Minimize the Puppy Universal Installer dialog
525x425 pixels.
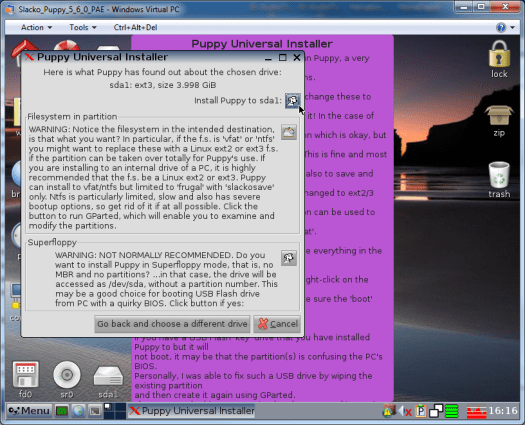(x=268, y=58)
